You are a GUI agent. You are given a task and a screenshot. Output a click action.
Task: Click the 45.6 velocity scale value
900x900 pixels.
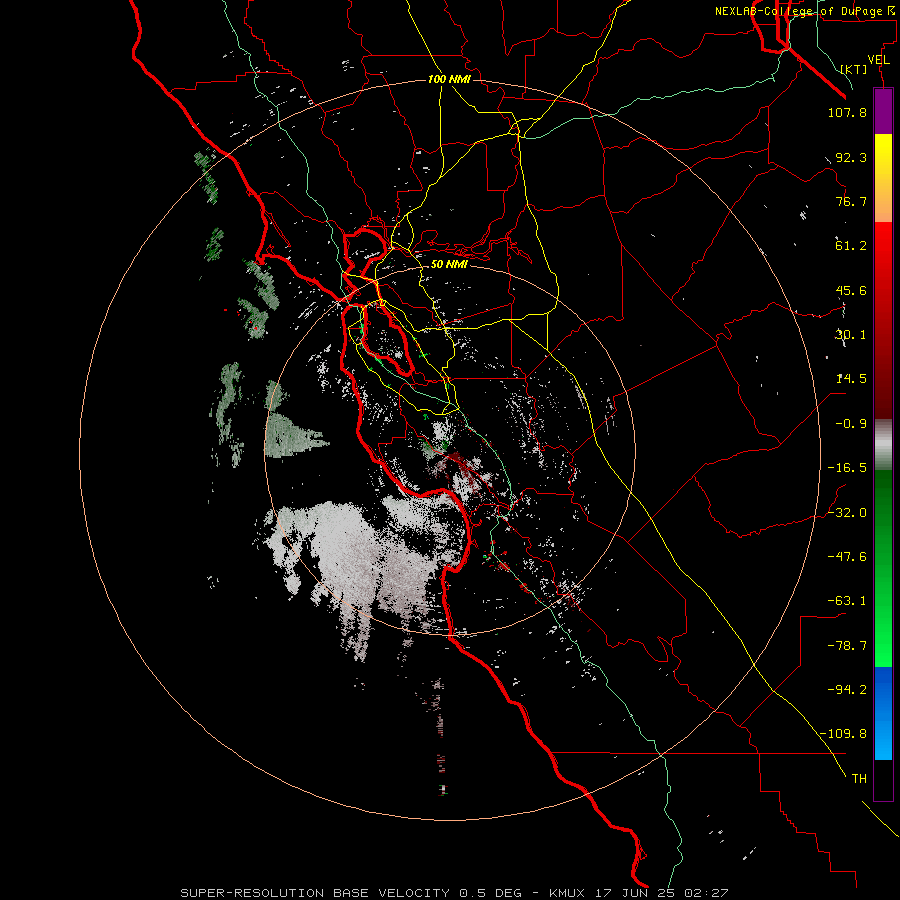pos(851,290)
